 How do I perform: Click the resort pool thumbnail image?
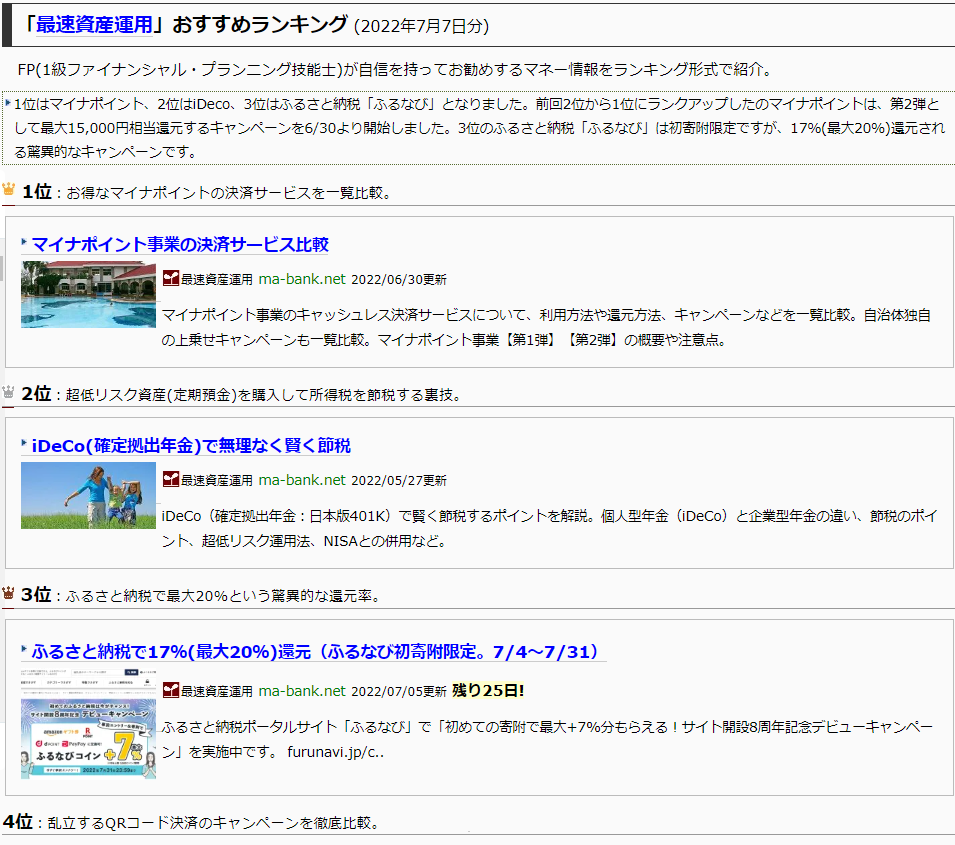click(88, 294)
